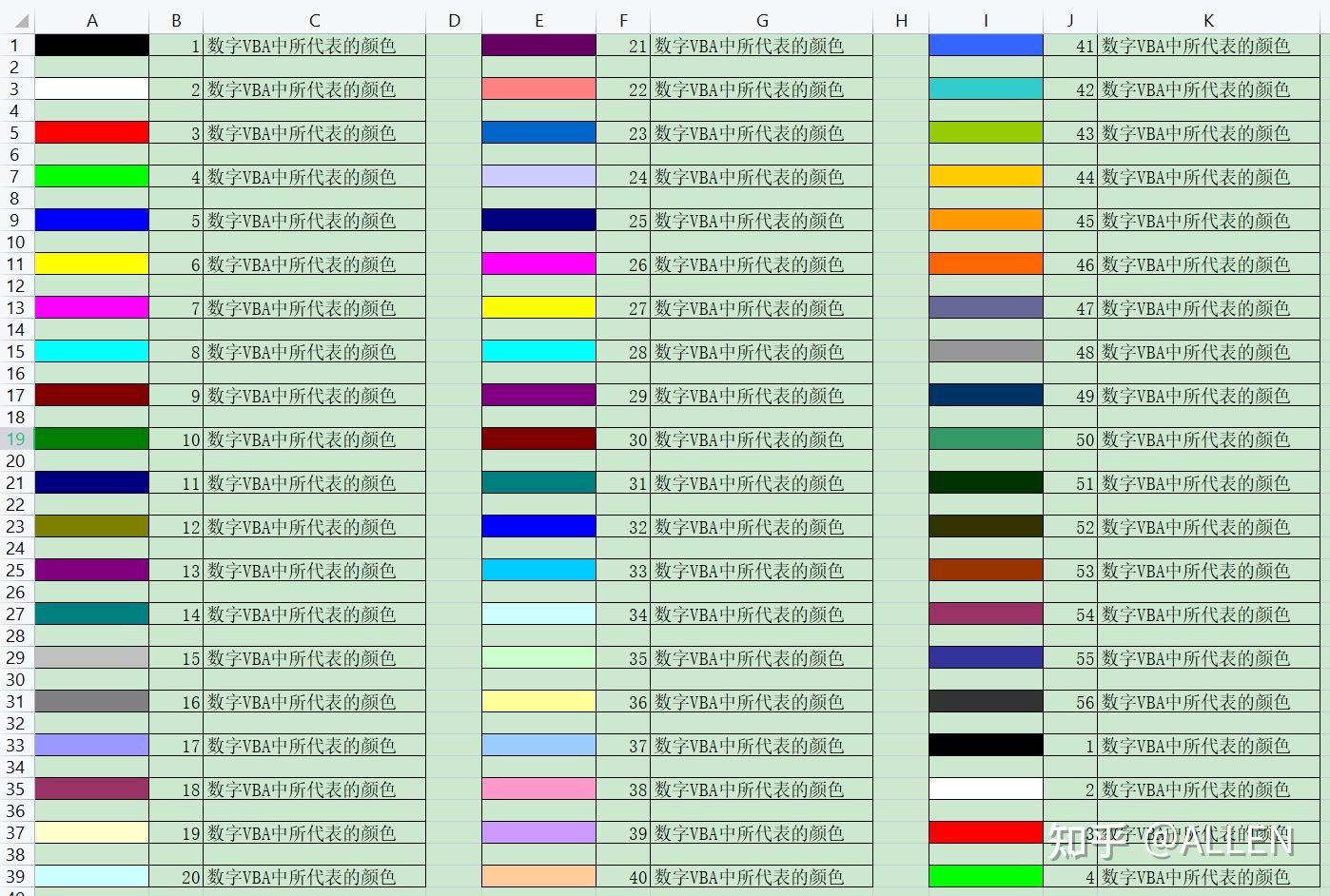
Task: Select column I header
Action: [x=986, y=18]
